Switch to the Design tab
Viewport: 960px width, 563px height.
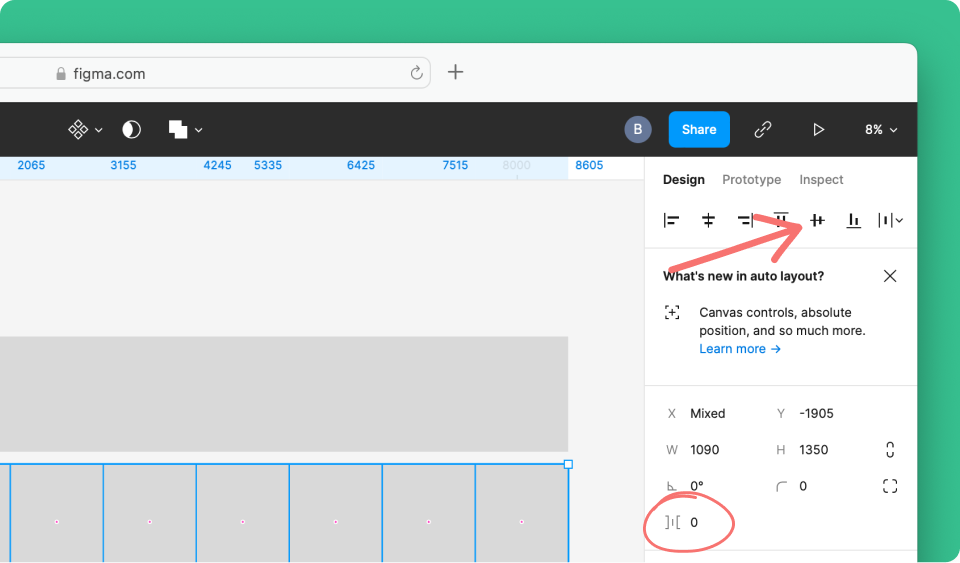[683, 179]
